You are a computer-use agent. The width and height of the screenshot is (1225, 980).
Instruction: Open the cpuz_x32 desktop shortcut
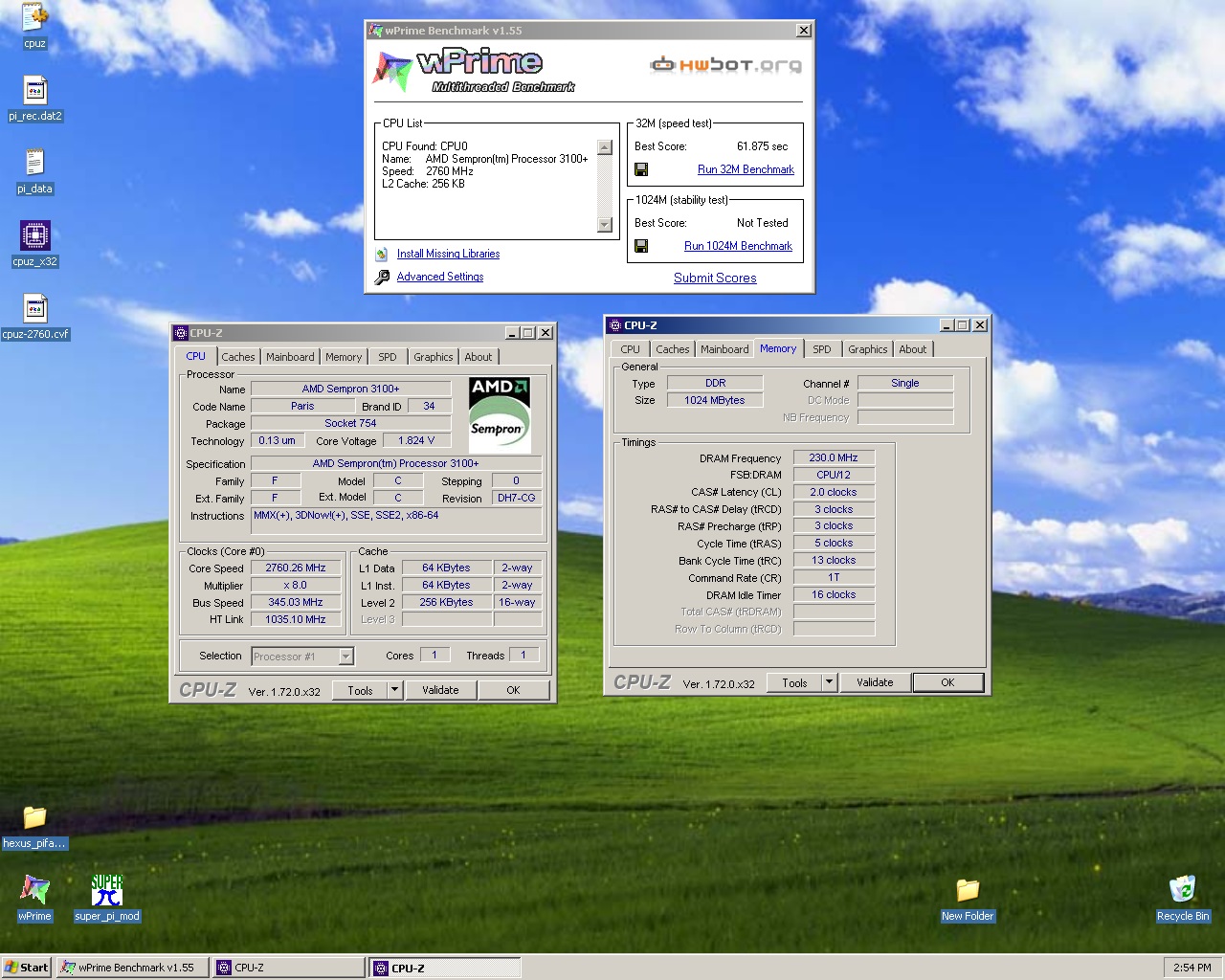[35, 244]
